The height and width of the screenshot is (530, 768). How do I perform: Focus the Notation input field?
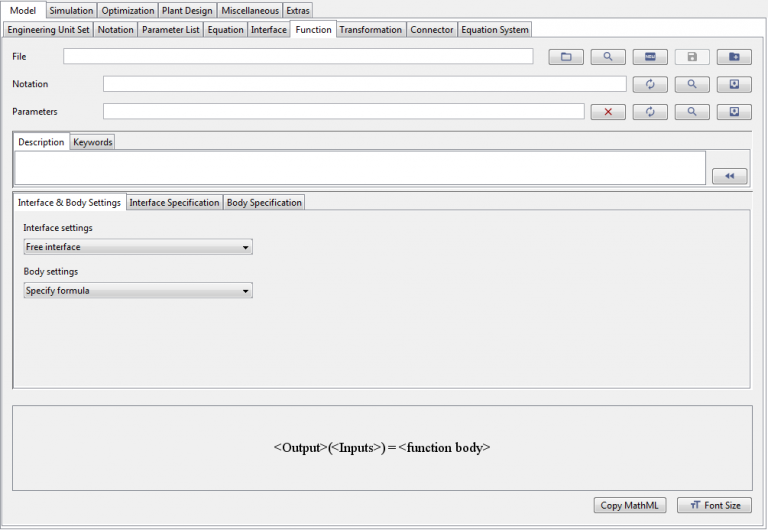coord(364,84)
